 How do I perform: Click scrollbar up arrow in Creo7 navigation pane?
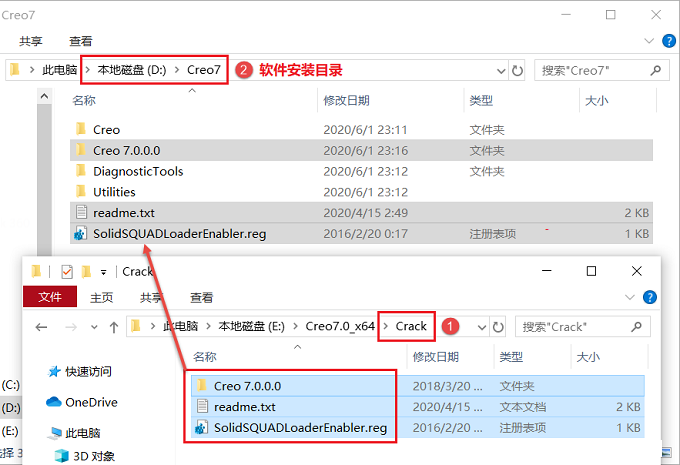44,96
